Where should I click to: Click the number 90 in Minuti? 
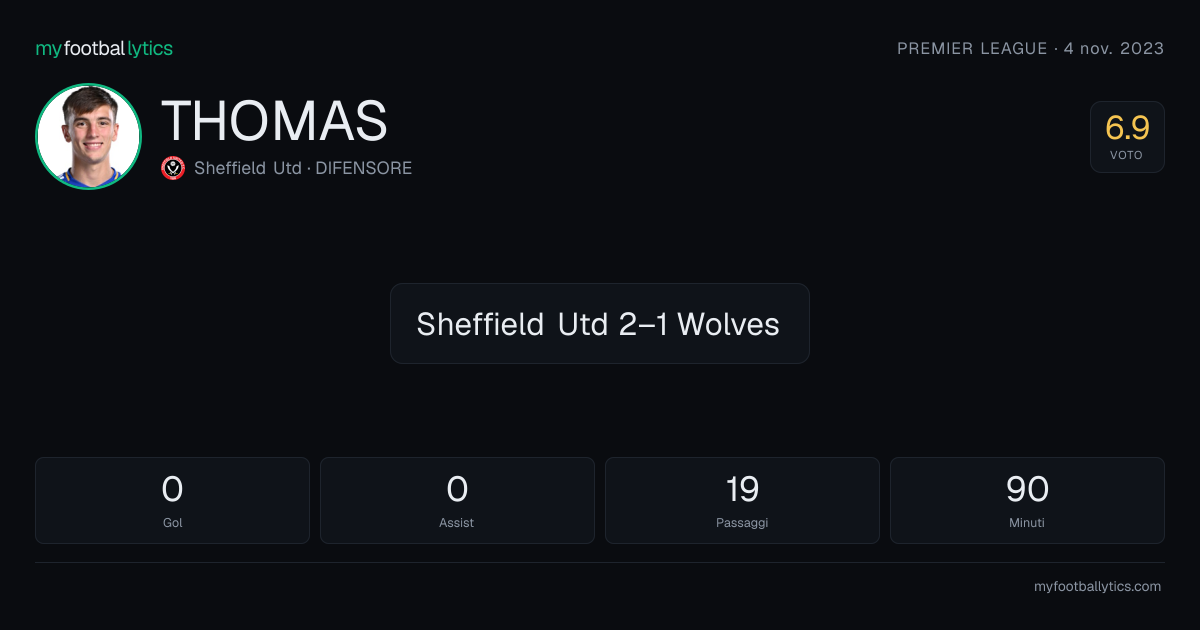click(1027, 489)
